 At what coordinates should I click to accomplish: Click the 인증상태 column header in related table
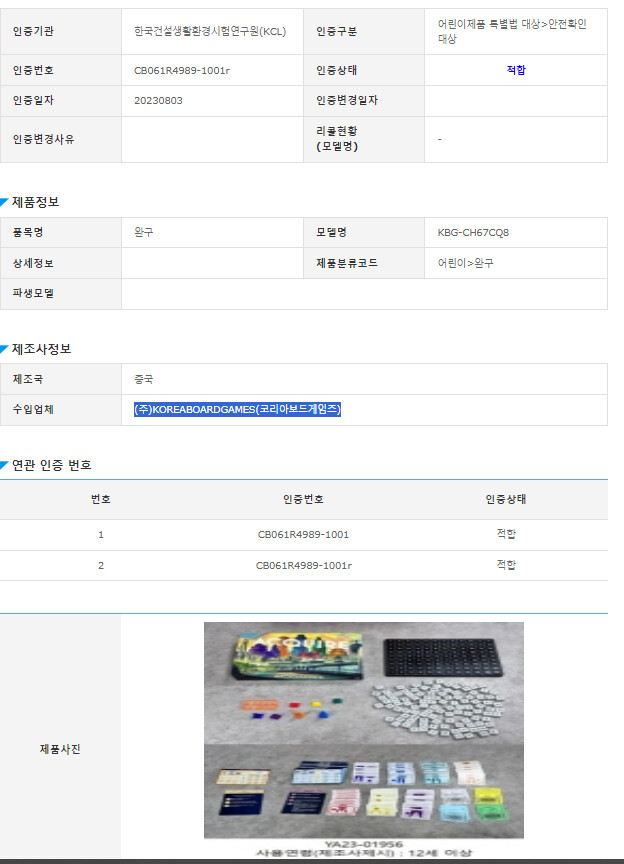(506, 499)
